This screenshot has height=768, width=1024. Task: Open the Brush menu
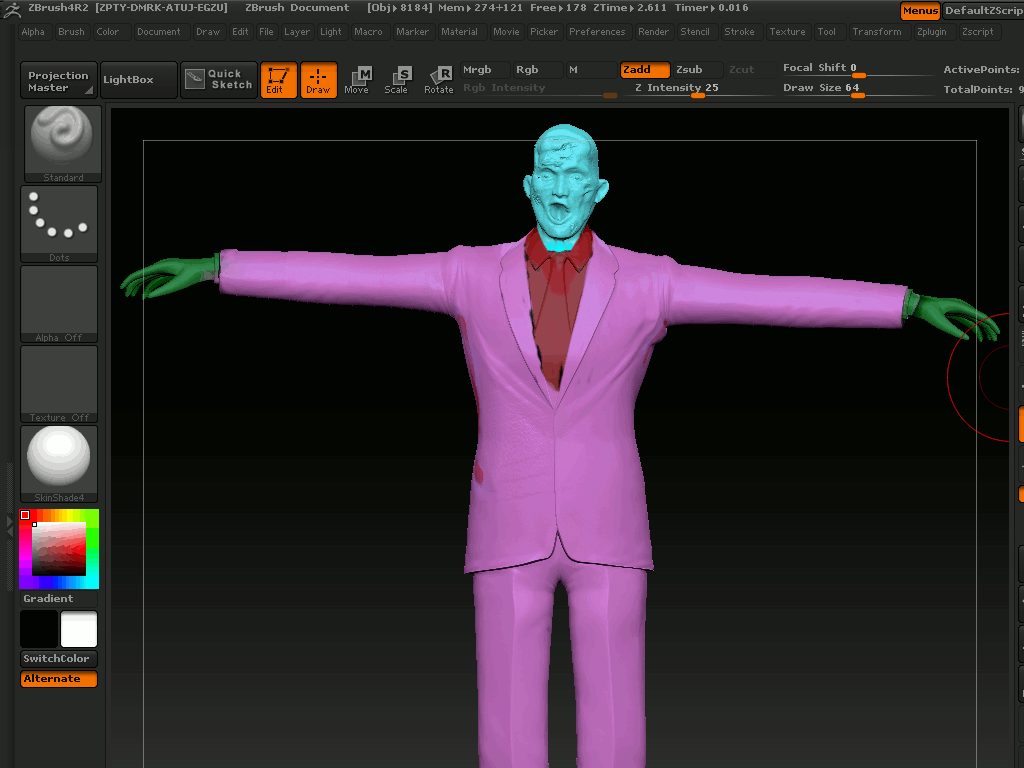point(71,32)
